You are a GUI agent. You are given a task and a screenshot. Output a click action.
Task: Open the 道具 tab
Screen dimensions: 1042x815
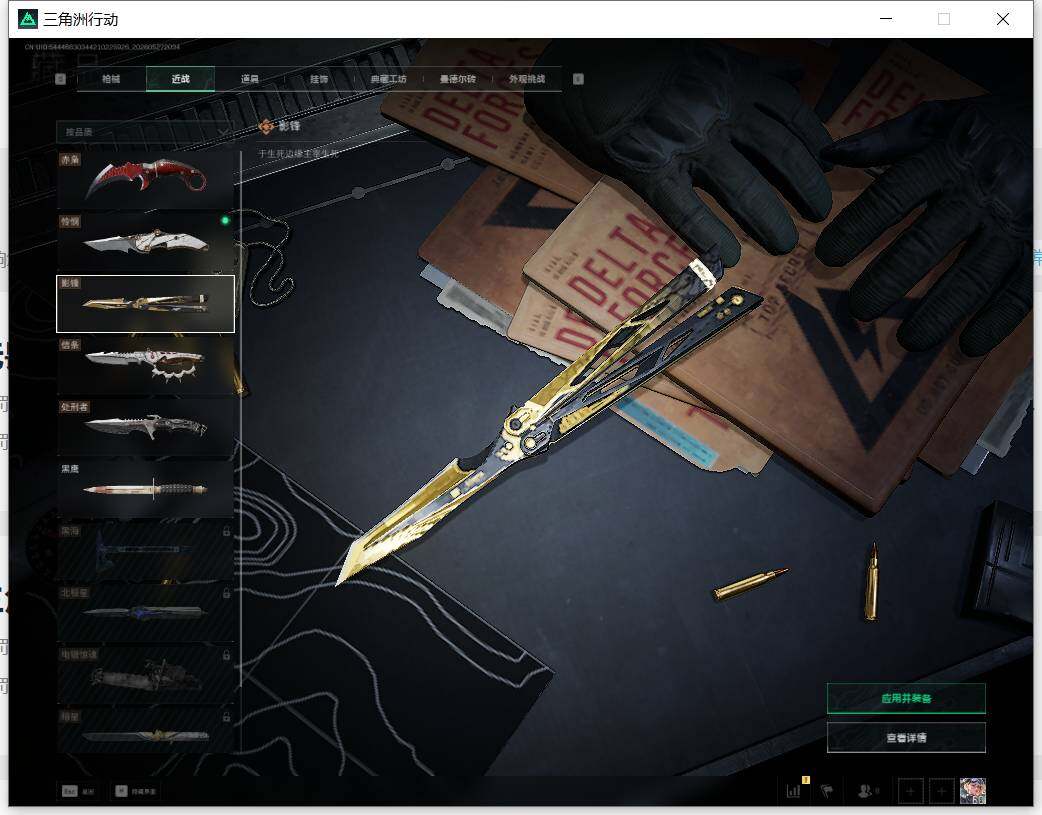pos(250,79)
